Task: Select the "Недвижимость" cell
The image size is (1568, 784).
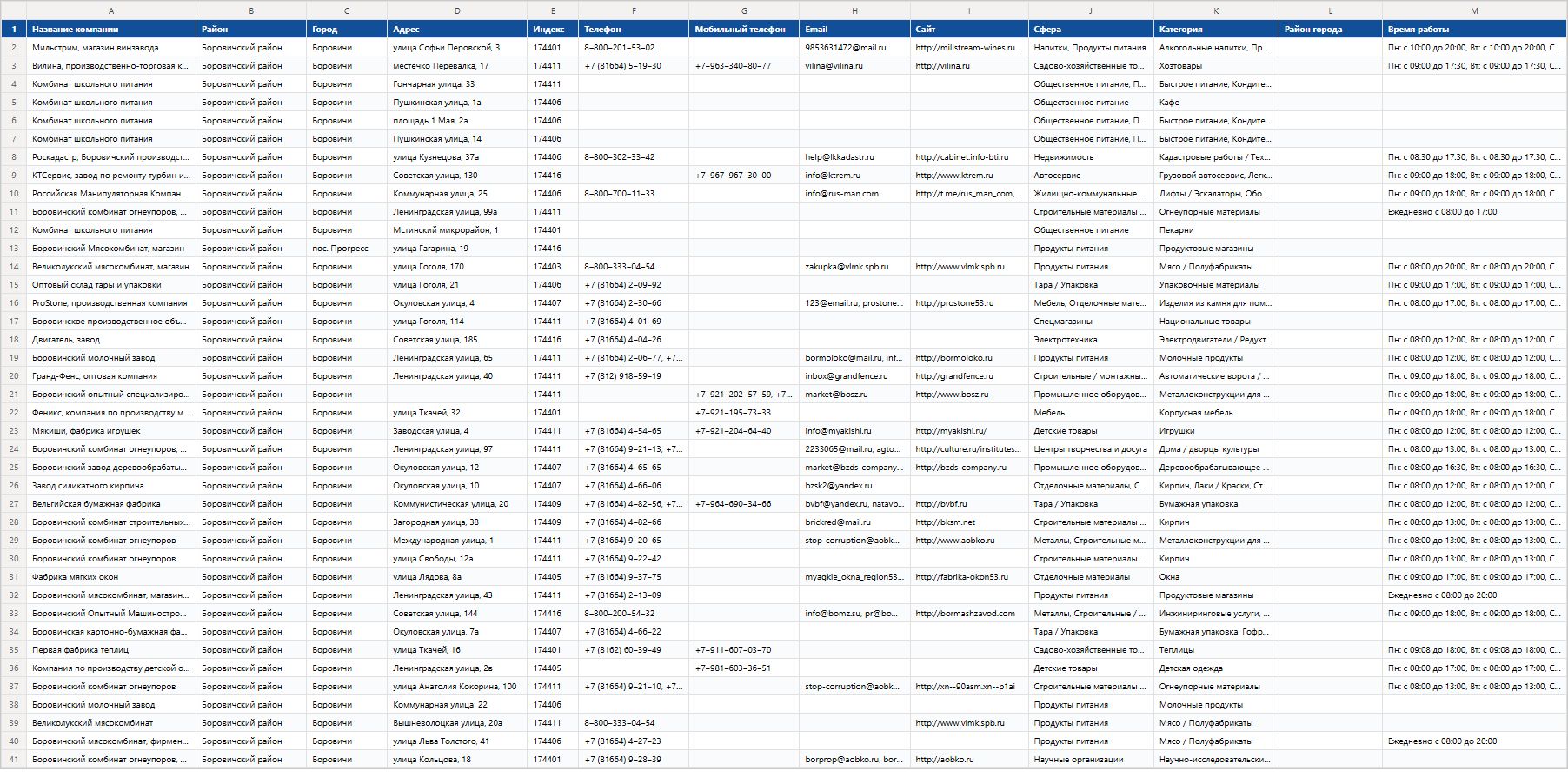Action: (x=1091, y=157)
